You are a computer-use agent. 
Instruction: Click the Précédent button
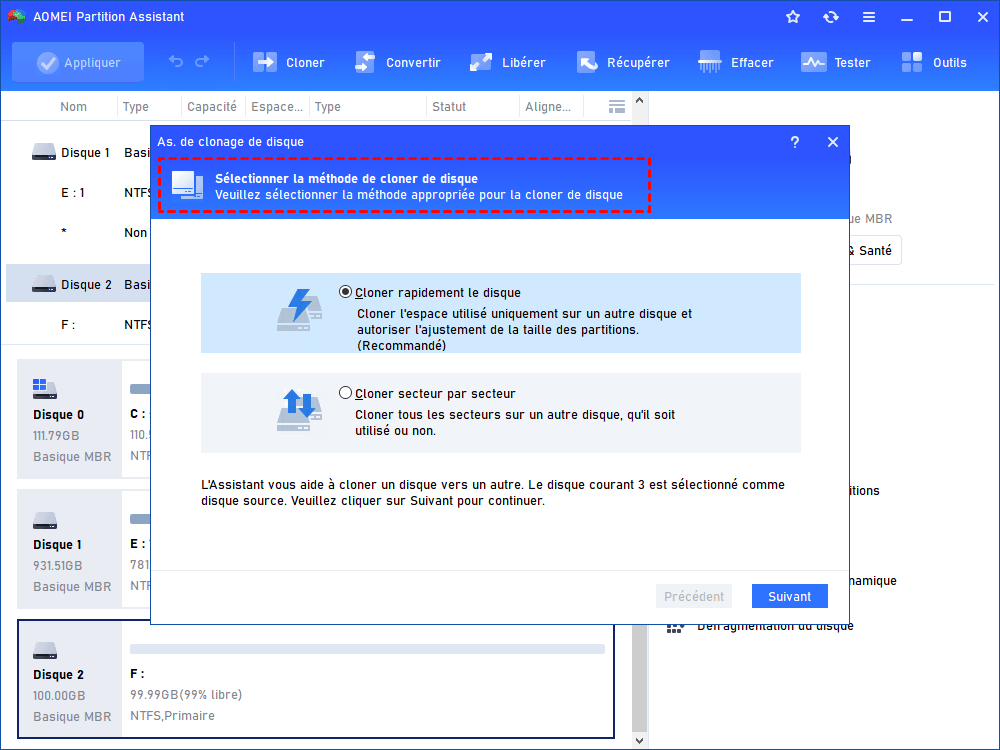(x=694, y=596)
